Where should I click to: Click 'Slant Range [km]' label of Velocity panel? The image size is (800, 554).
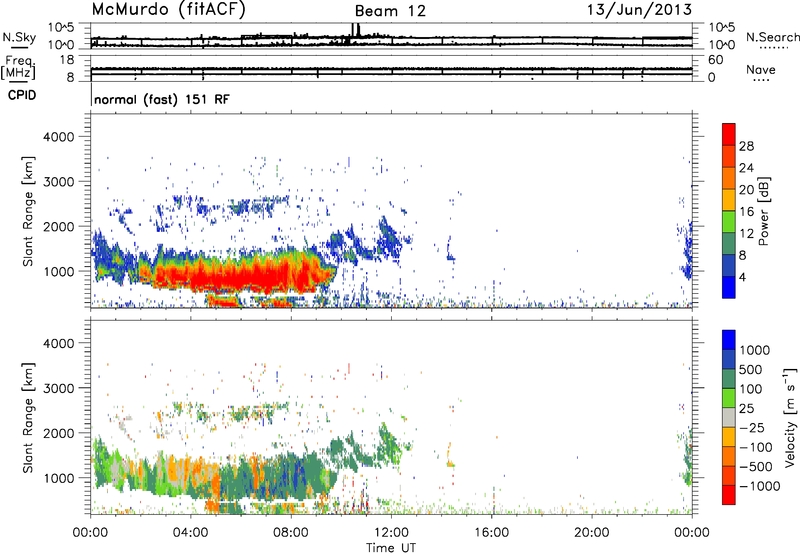pos(28,418)
